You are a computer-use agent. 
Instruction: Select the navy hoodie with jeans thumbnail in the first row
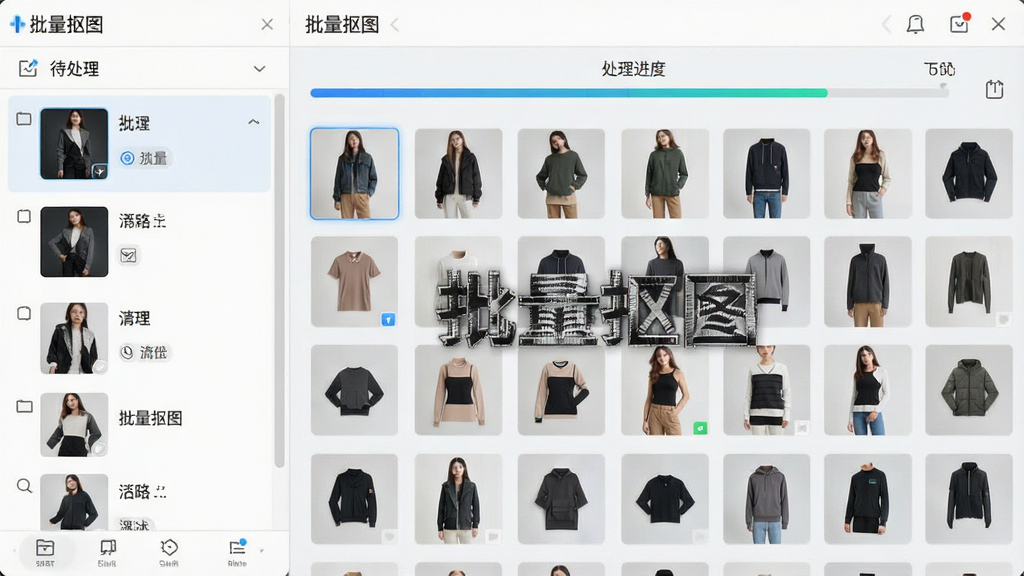[x=767, y=174]
